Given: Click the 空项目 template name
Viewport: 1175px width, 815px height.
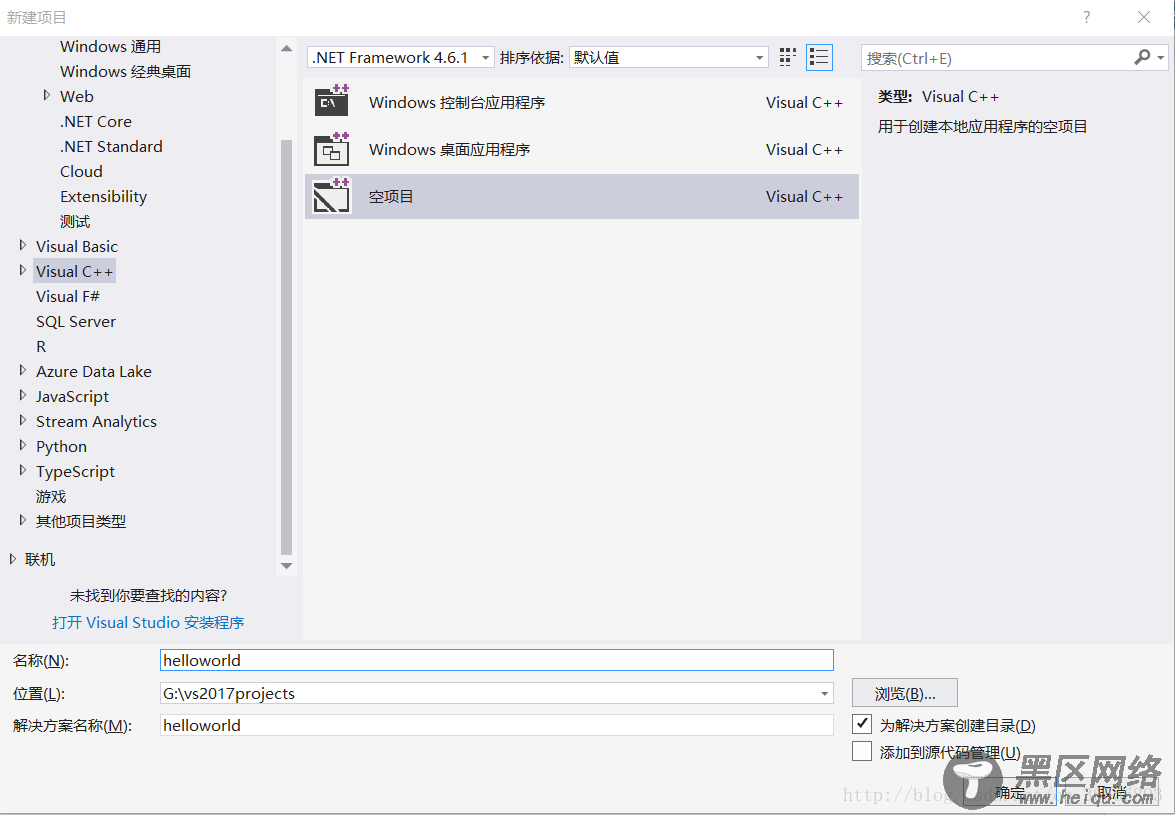Looking at the screenshot, I should (391, 197).
